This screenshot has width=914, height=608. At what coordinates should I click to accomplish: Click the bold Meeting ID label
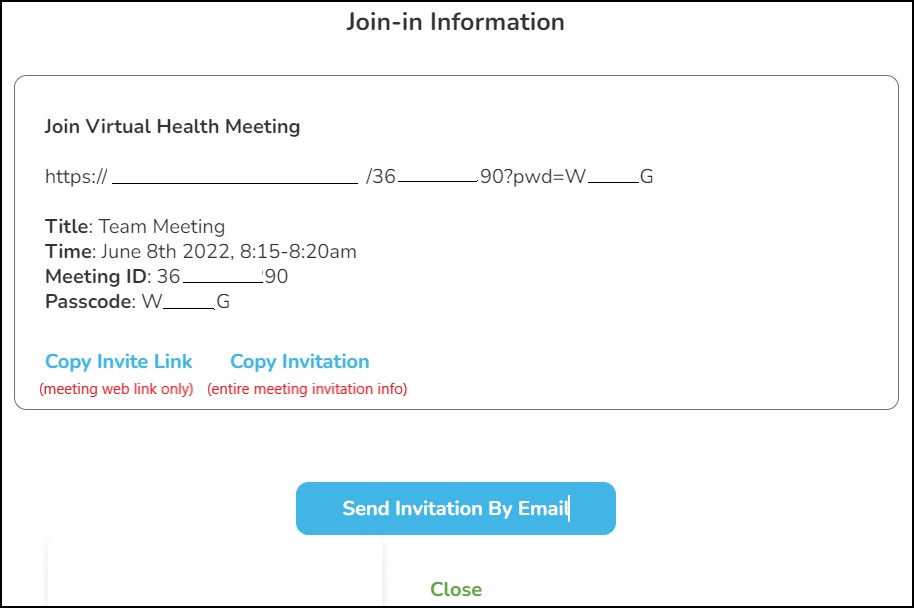pos(96,276)
